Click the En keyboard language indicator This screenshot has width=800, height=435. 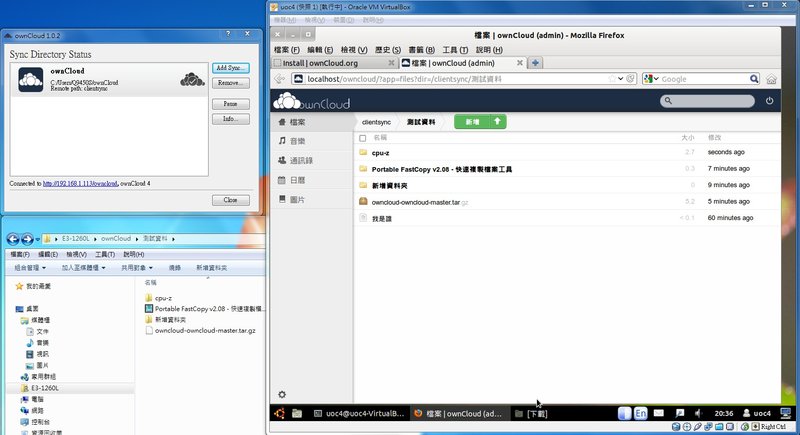pyautogui.click(x=641, y=413)
